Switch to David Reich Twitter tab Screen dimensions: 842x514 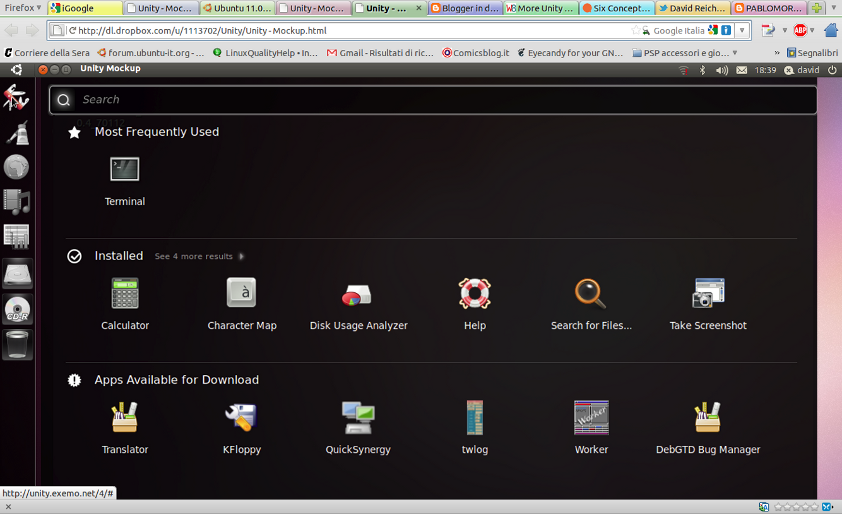tap(693, 8)
